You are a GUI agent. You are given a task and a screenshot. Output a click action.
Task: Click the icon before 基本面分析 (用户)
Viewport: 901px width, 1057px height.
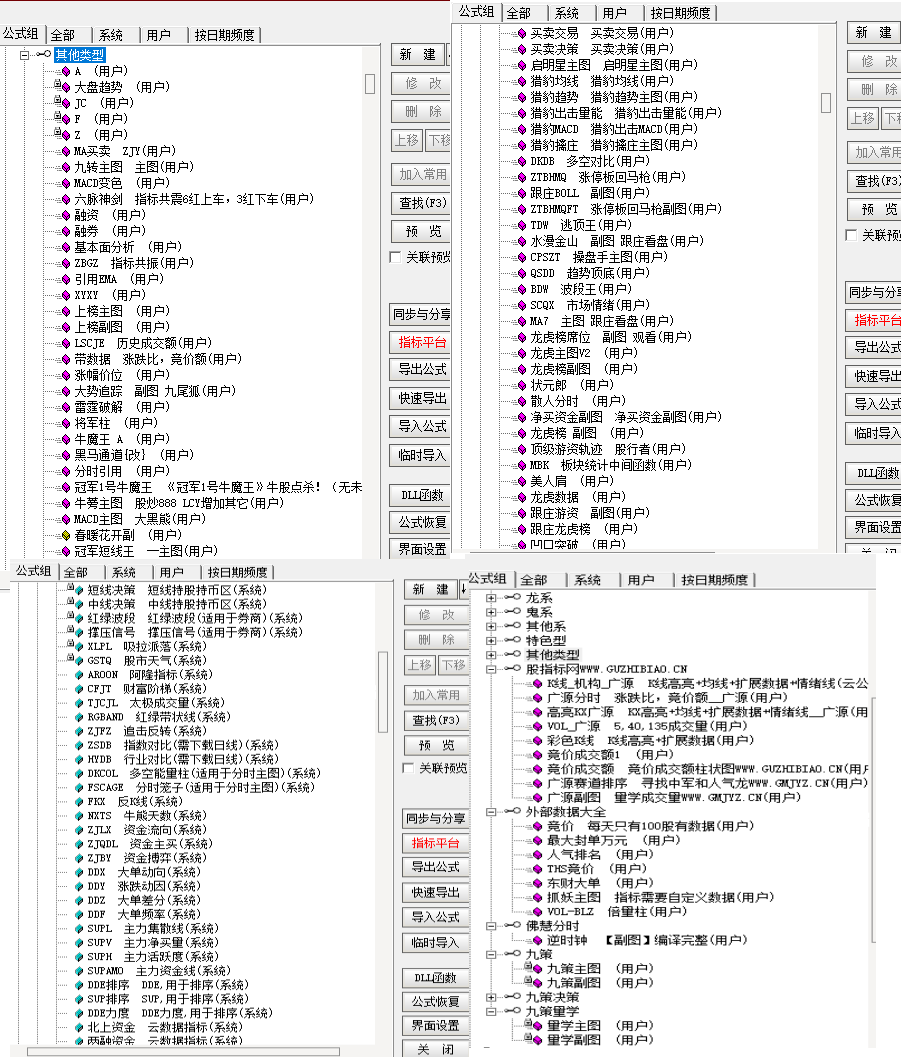65,247
